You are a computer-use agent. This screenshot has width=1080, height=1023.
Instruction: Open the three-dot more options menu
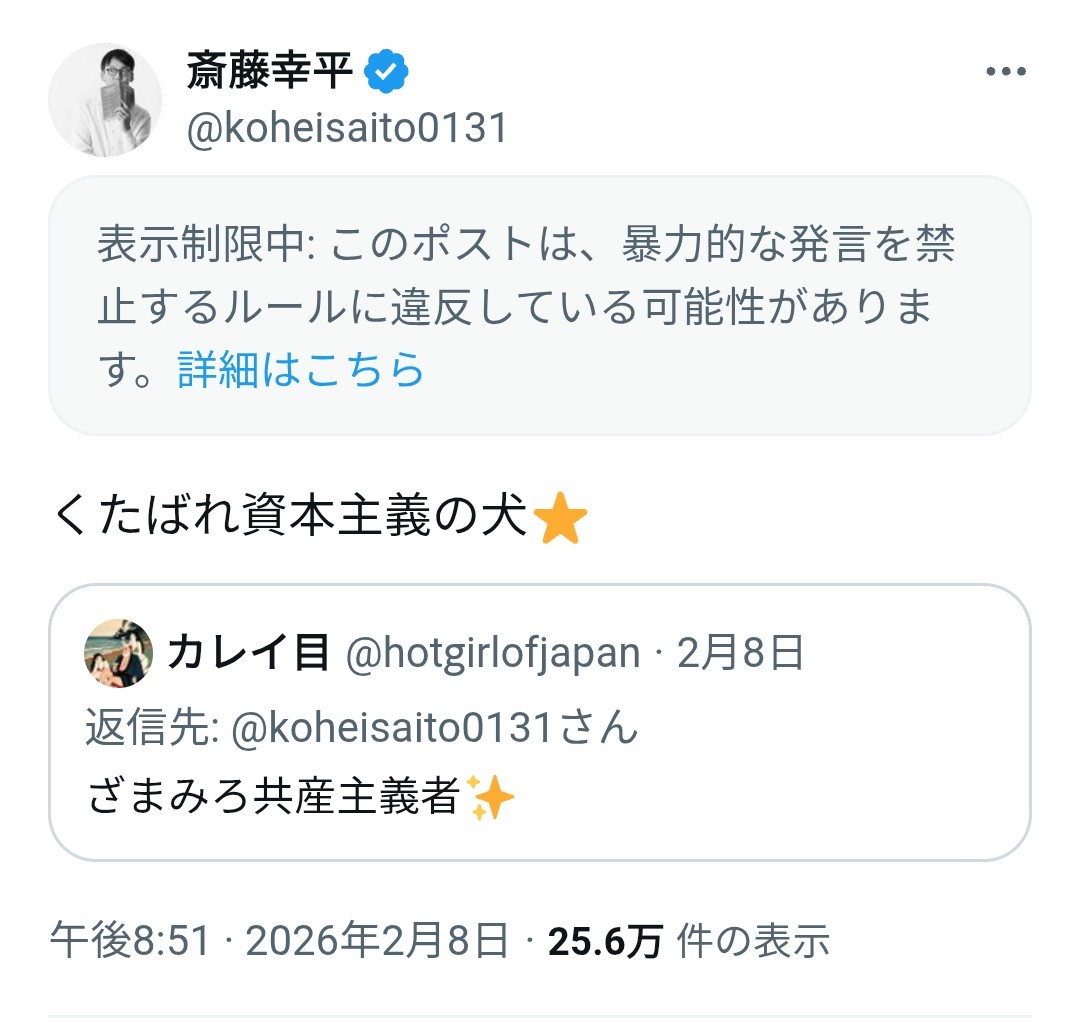(1006, 72)
